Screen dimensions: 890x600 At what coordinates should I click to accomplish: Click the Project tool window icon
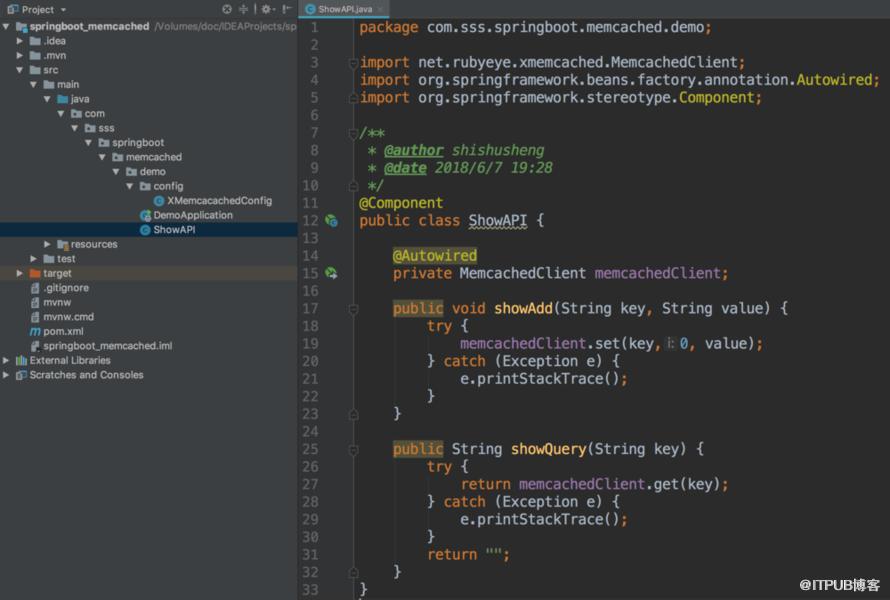[x=12, y=9]
